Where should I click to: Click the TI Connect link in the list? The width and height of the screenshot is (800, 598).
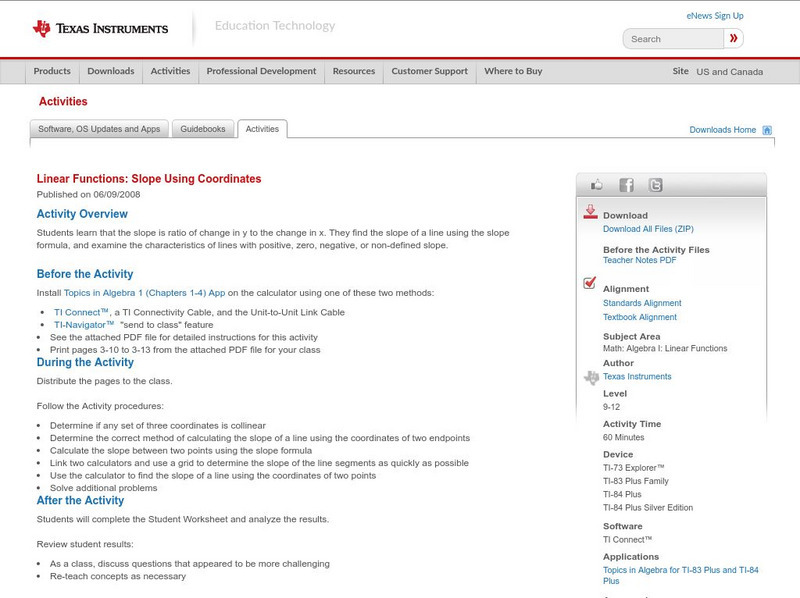coord(81,312)
